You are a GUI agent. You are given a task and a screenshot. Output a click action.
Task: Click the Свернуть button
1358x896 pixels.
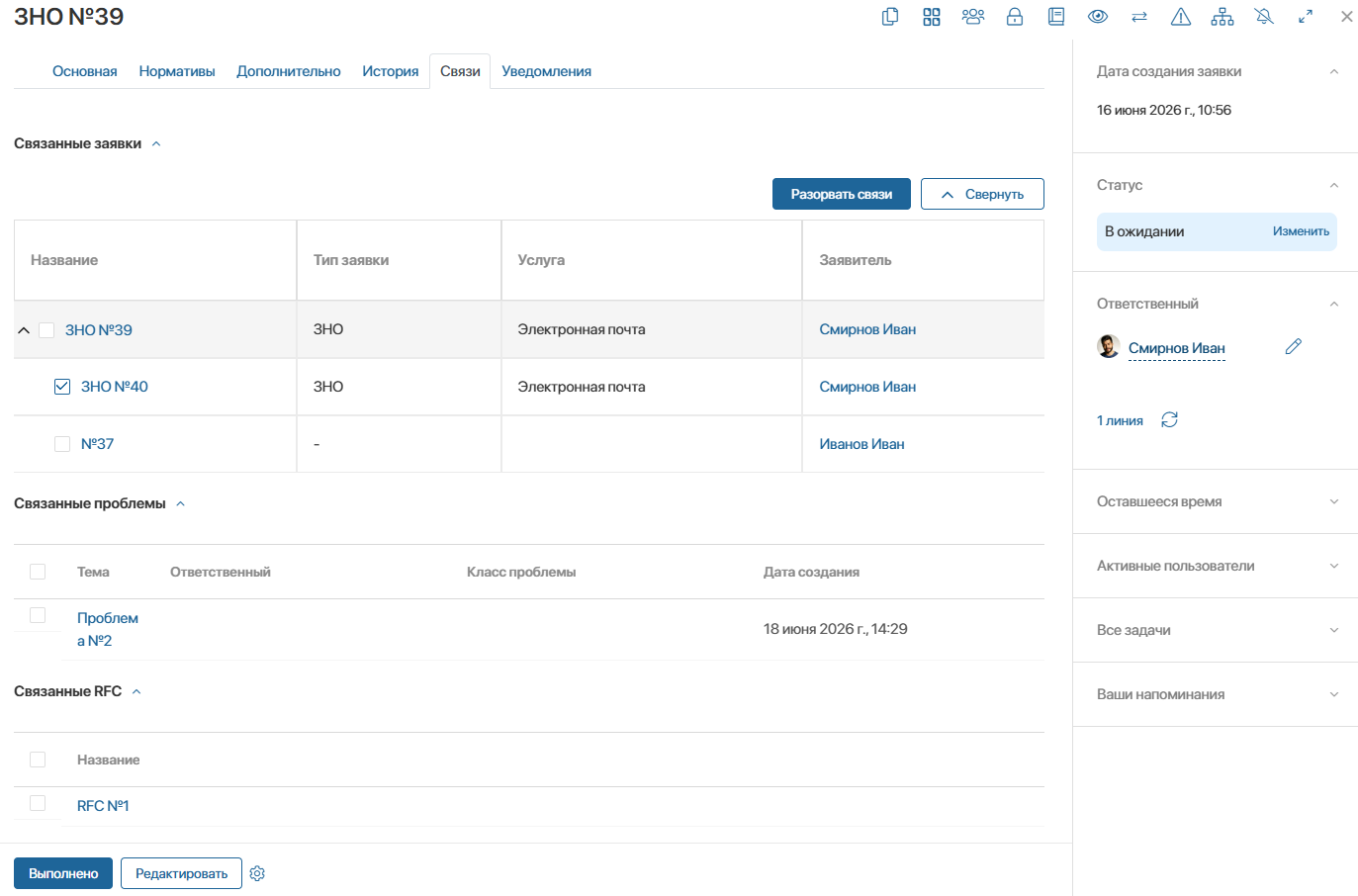click(x=982, y=194)
